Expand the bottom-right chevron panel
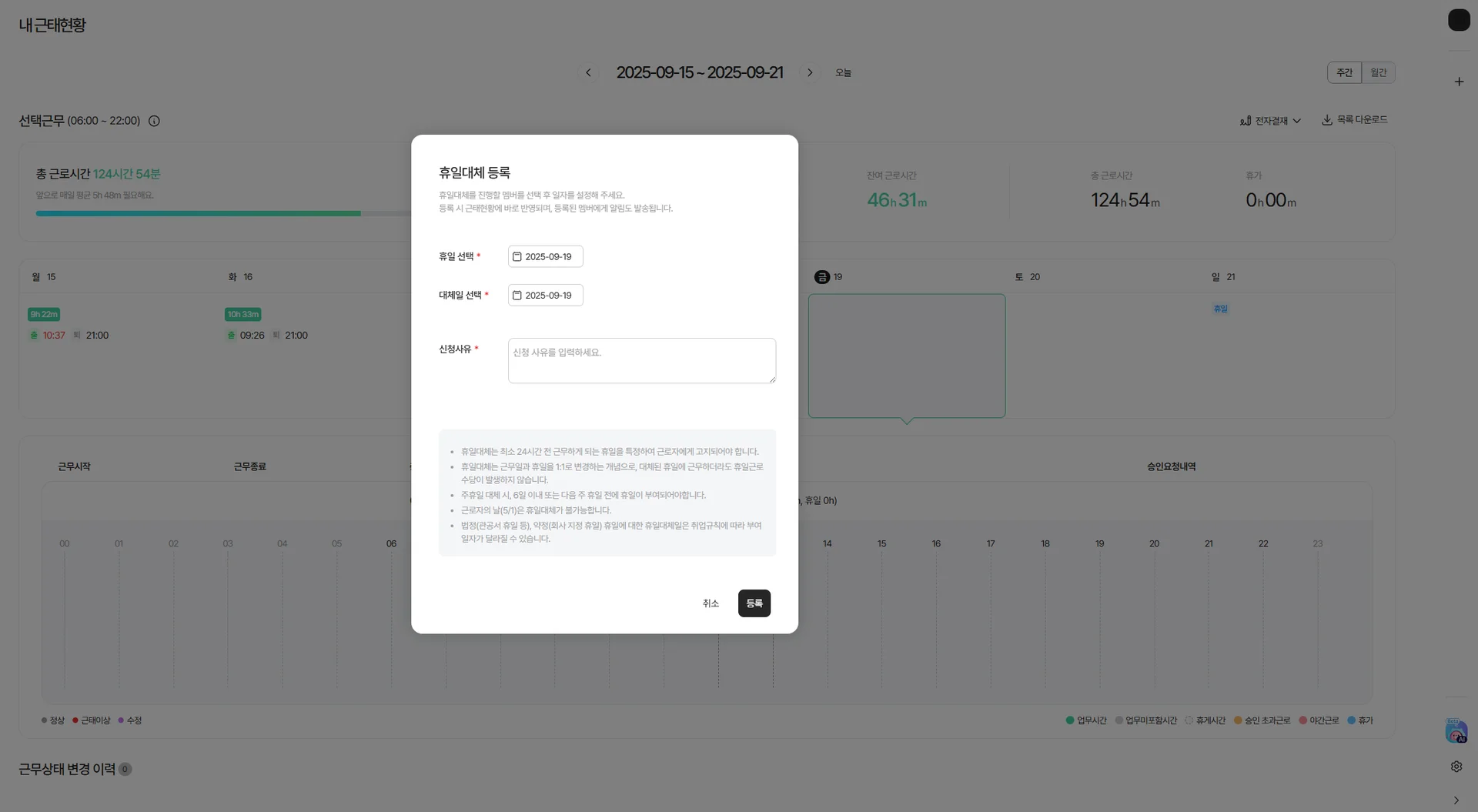 (x=1456, y=800)
